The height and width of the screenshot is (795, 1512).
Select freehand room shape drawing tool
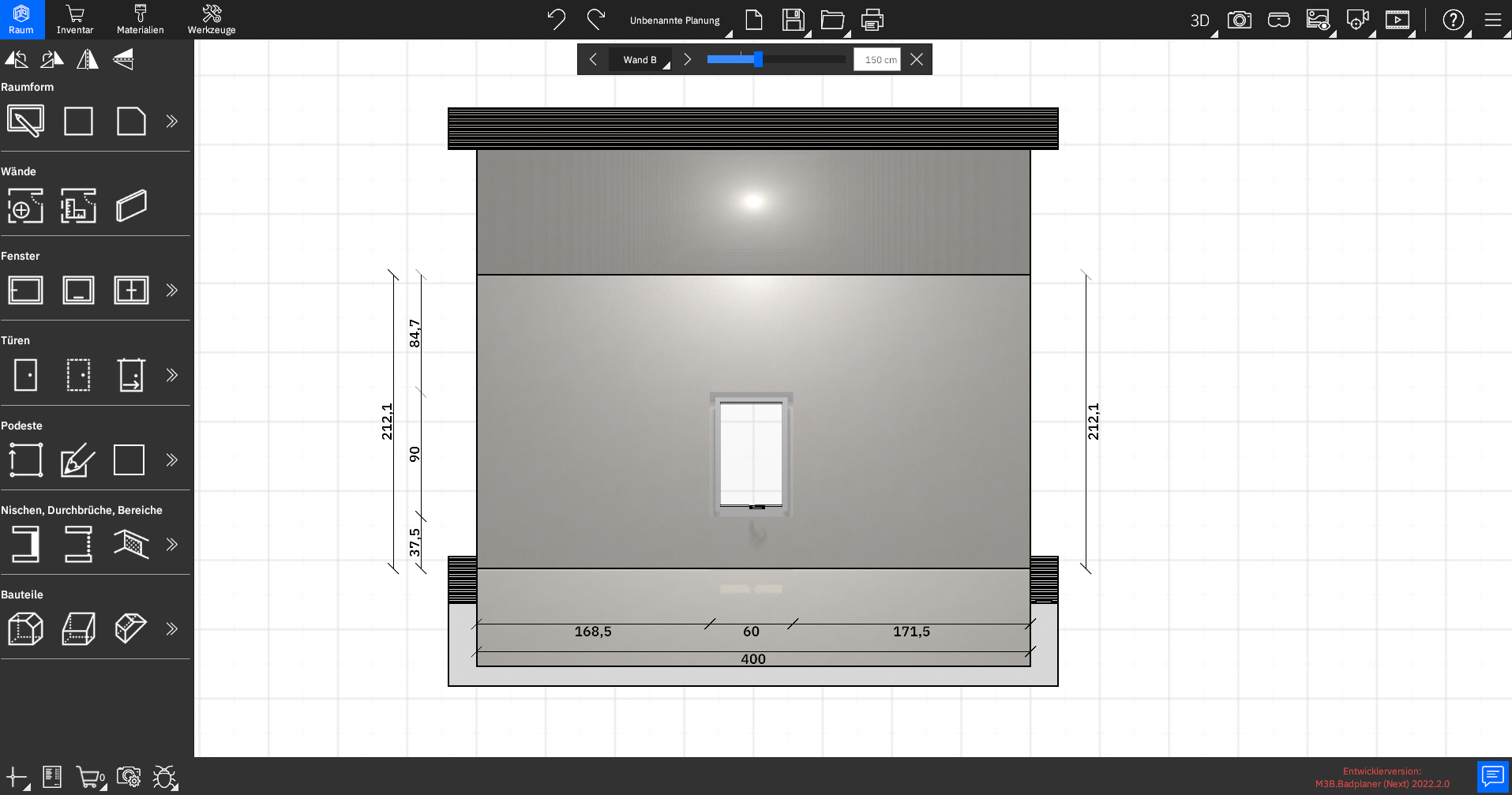click(25, 121)
